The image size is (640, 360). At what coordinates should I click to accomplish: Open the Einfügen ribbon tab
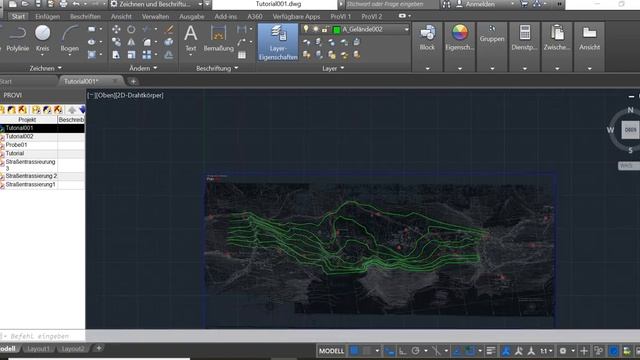[x=48, y=16]
